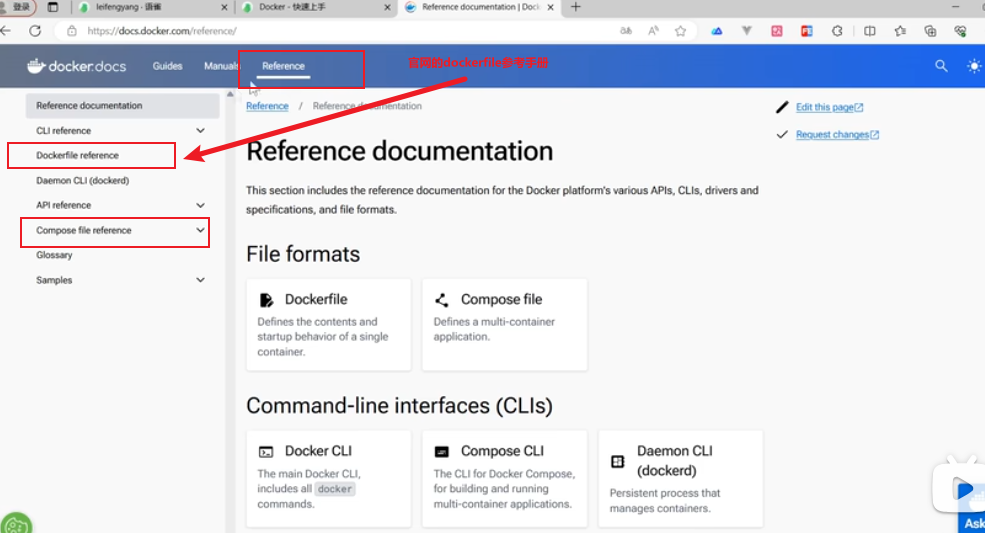Go back with the browser back arrow
This screenshot has height=533, width=985.
(6, 31)
